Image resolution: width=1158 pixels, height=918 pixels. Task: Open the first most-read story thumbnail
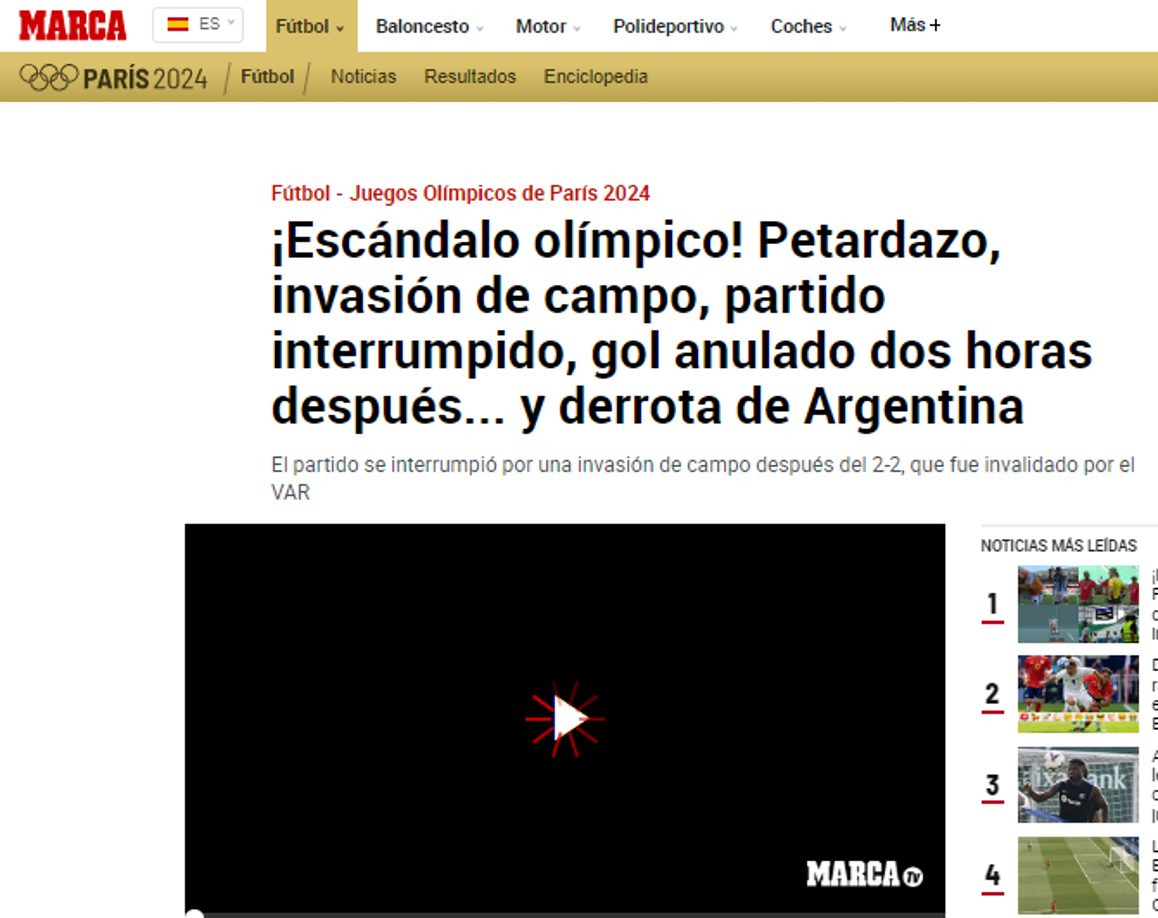(x=1077, y=603)
